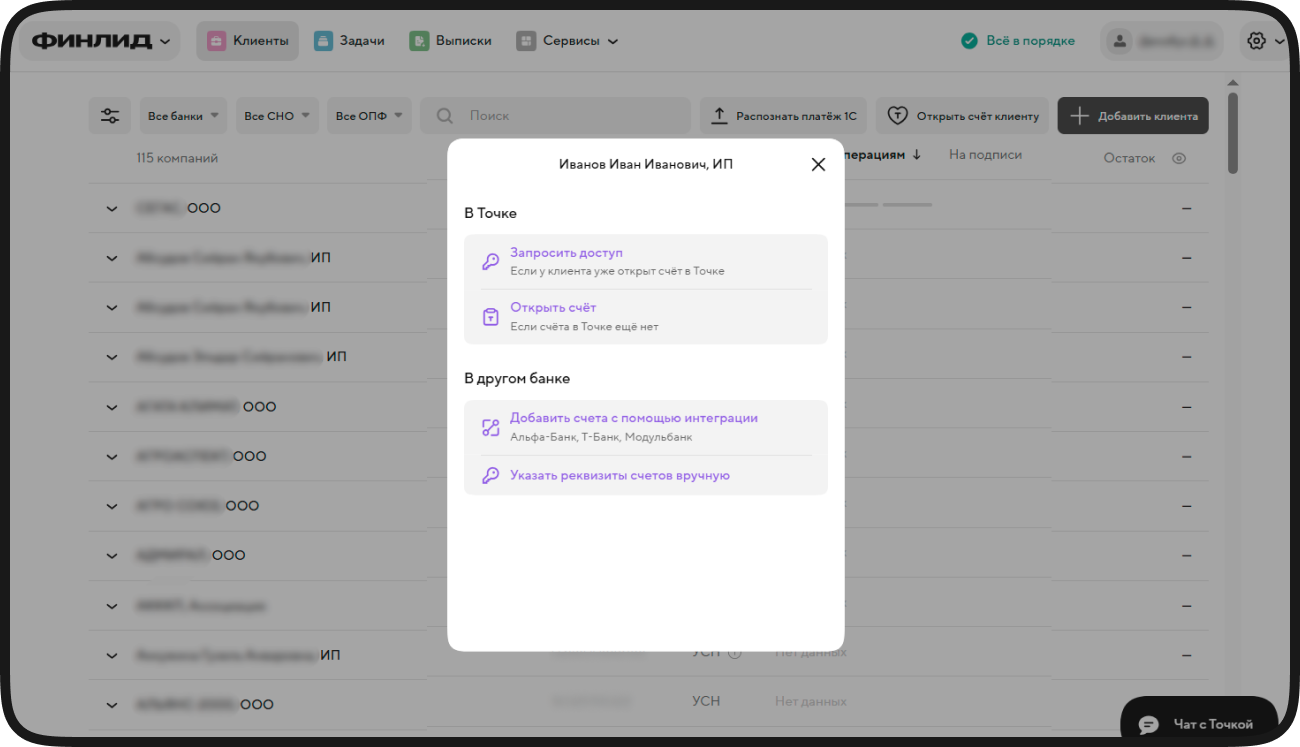The width and height of the screenshot is (1300, 747).
Task: Choose Добавить счета с помощью интеграции
Action: coord(646,428)
